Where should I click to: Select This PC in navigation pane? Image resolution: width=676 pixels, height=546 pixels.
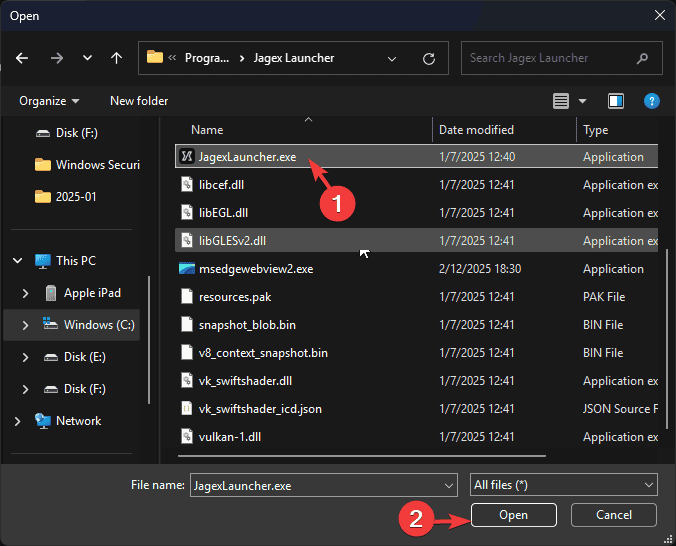[x=76, y=260]
